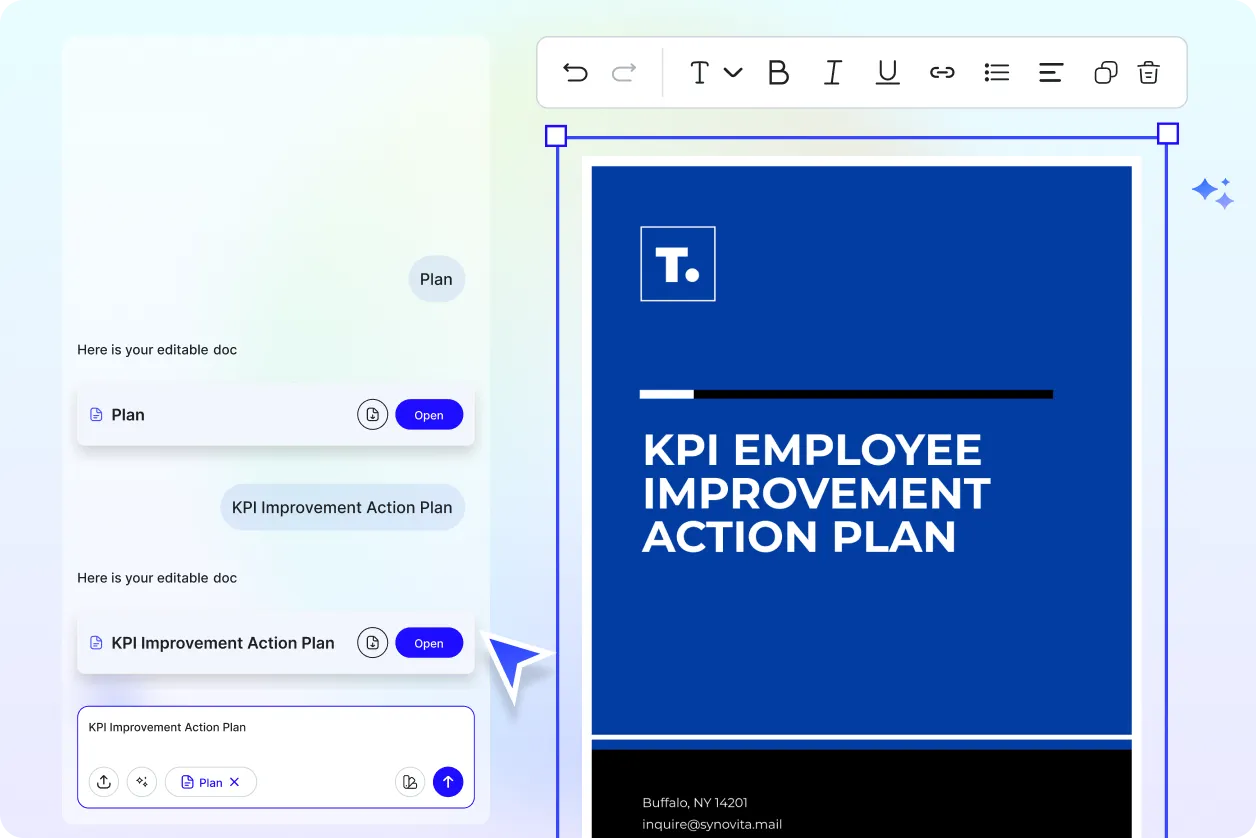Click the upload icon in prompt box
Screen dimensions: 1256x838
[104, 782]
